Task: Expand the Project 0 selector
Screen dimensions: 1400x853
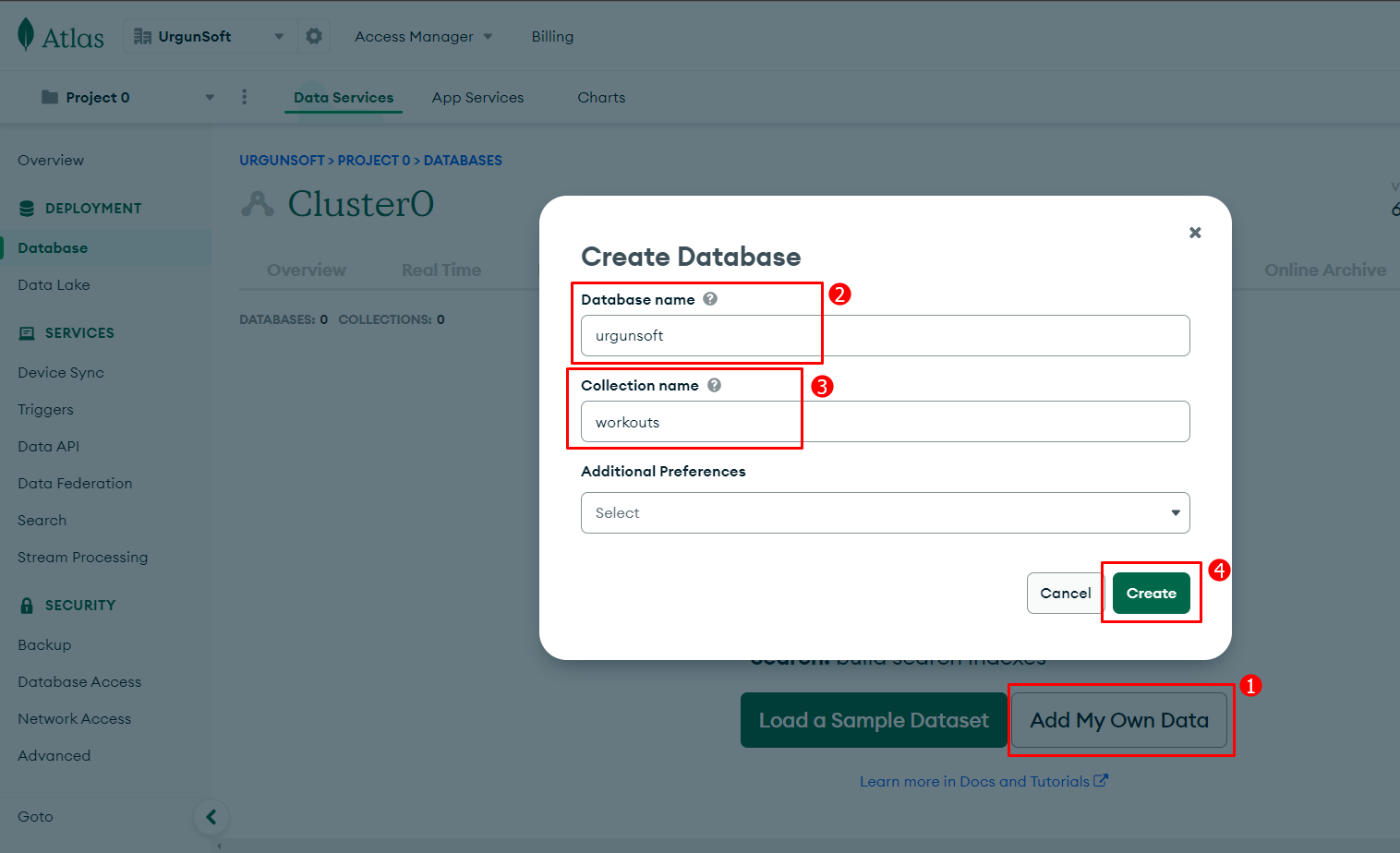Action: (210, 98)
